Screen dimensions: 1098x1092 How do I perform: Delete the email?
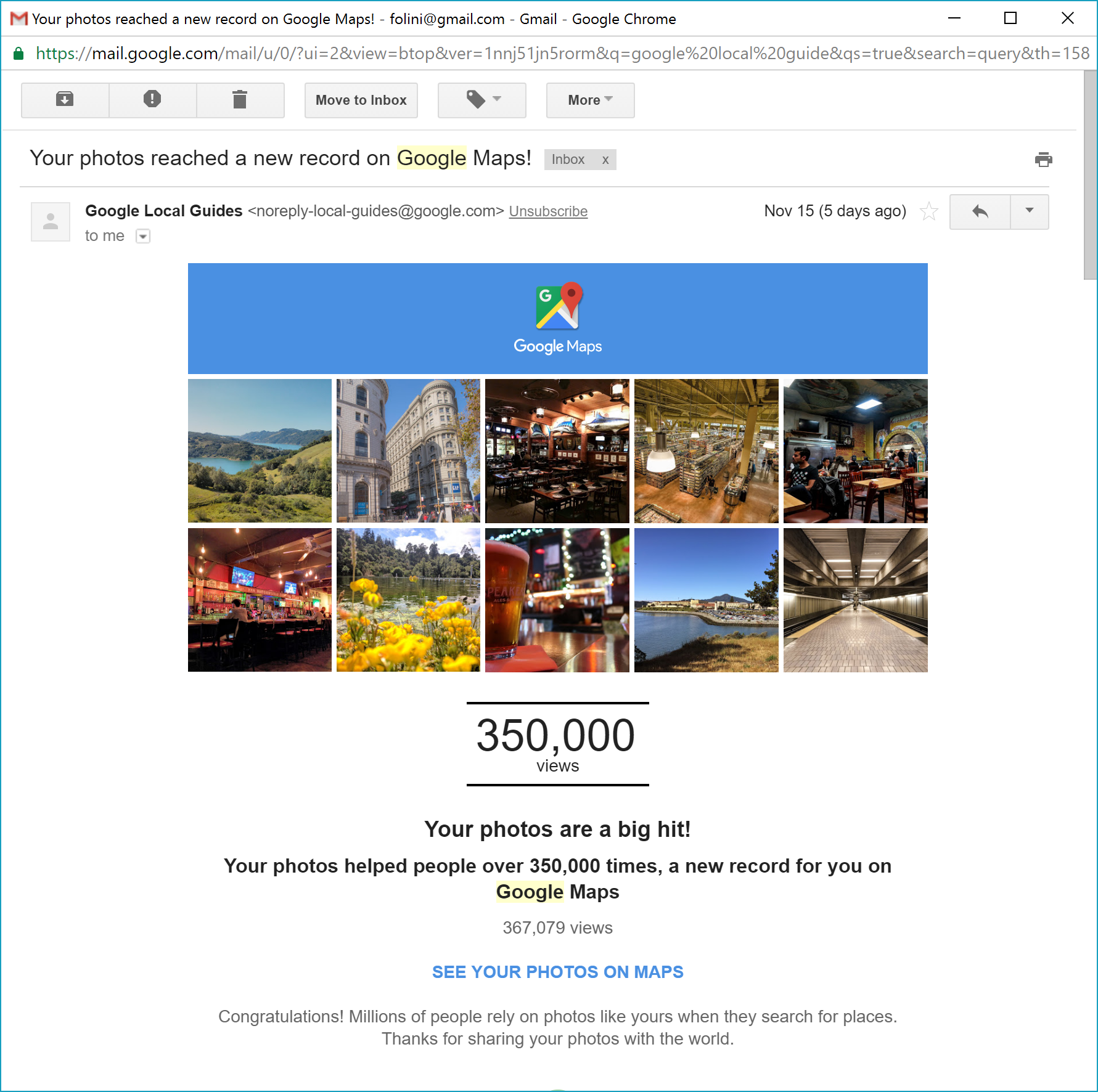coord(240,99)
